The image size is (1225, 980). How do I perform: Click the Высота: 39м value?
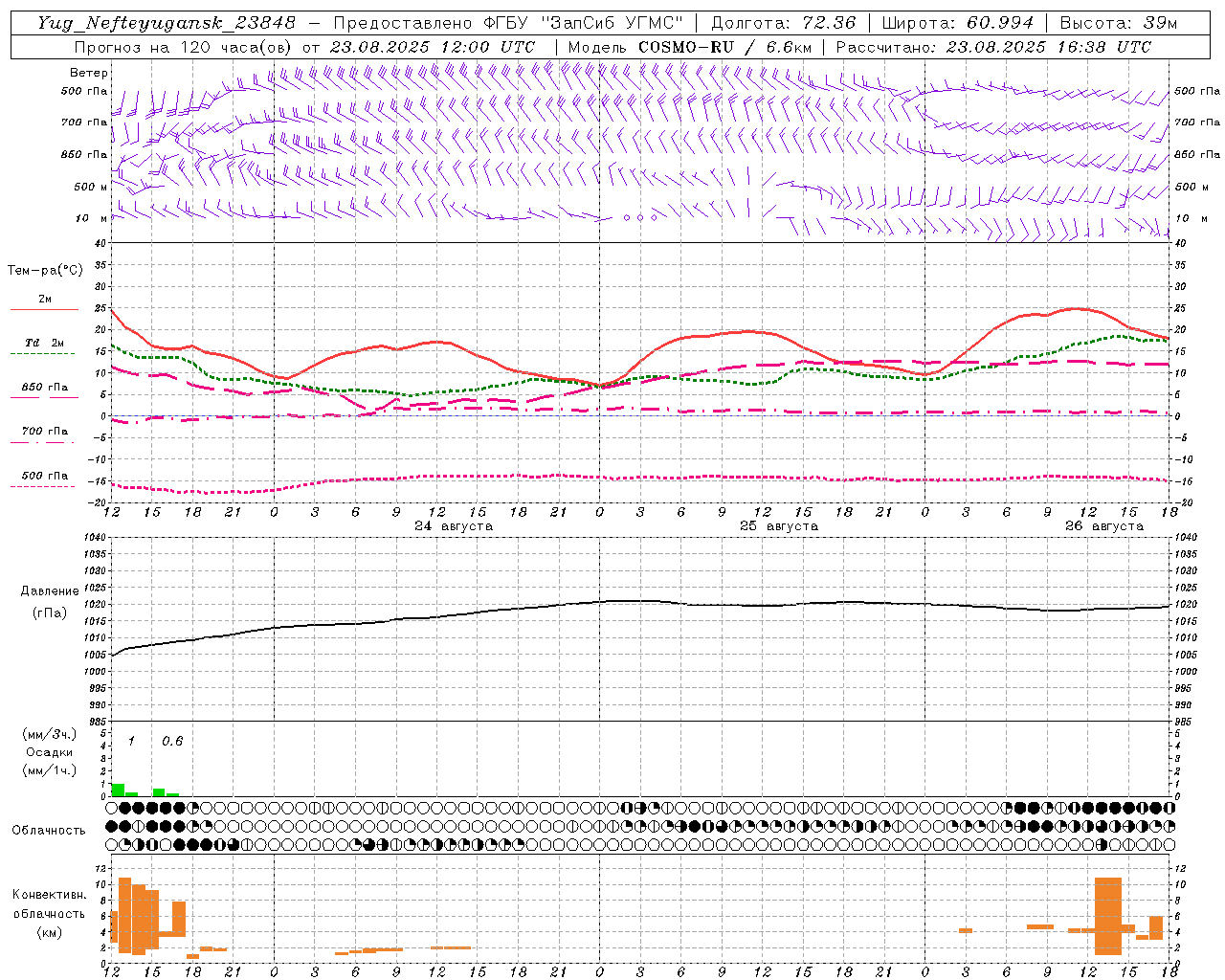[1119, 23]
